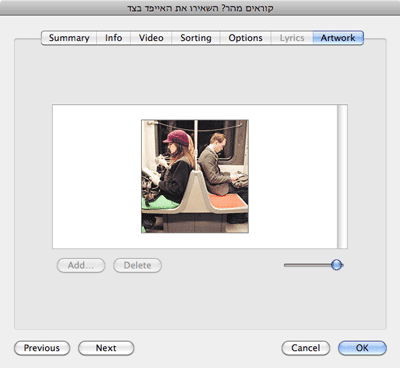Open the Info tab
Viewport: 400px width, 368px height.
tap(113, 38)
